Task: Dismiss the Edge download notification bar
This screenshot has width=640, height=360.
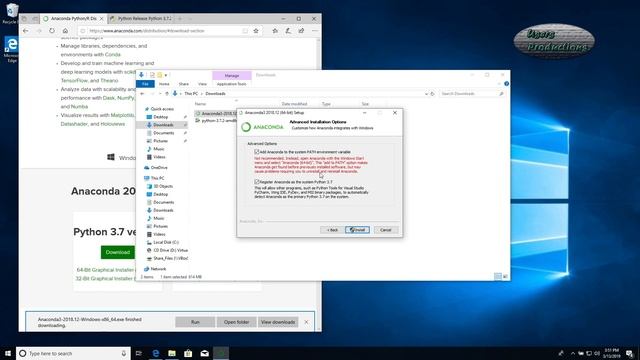Action: pos(306,322)
